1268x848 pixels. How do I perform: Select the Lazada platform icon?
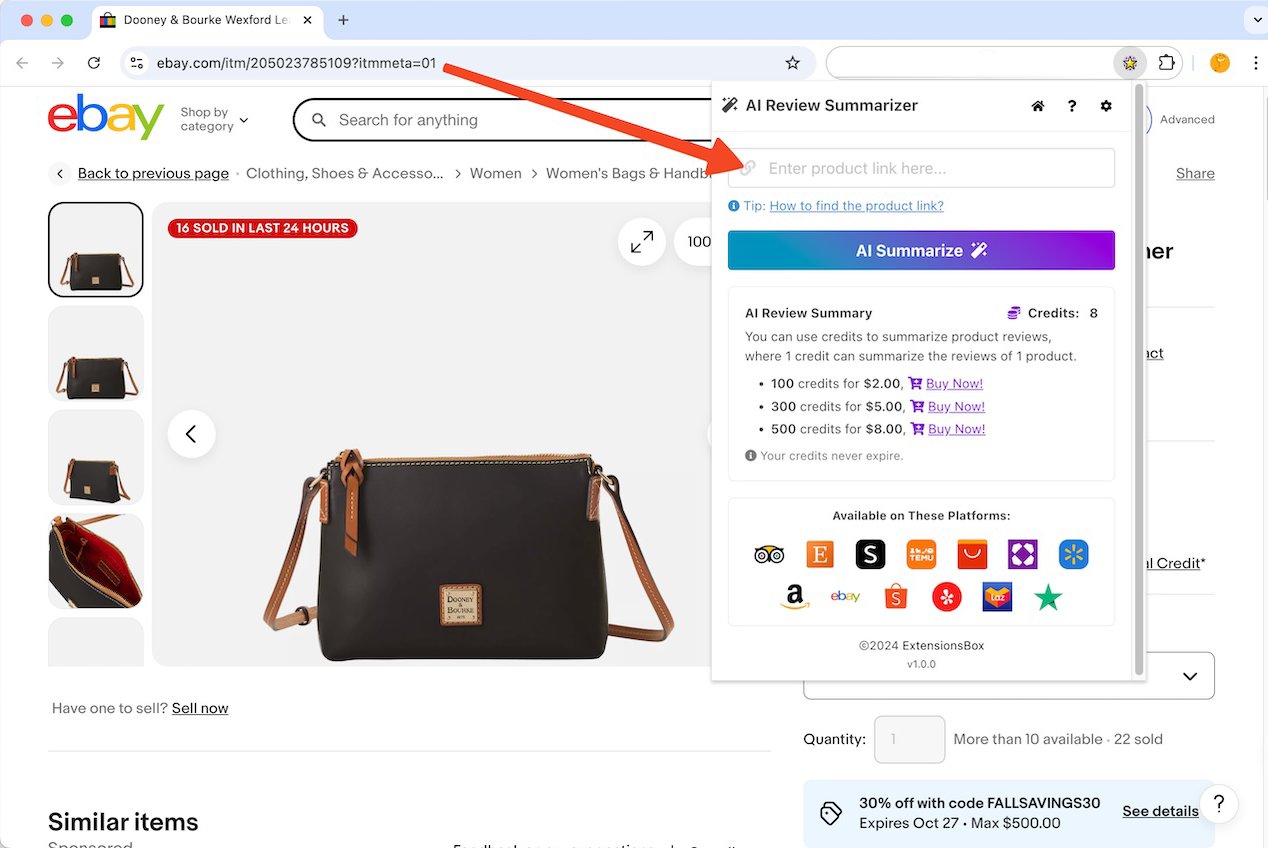[997, 596]
